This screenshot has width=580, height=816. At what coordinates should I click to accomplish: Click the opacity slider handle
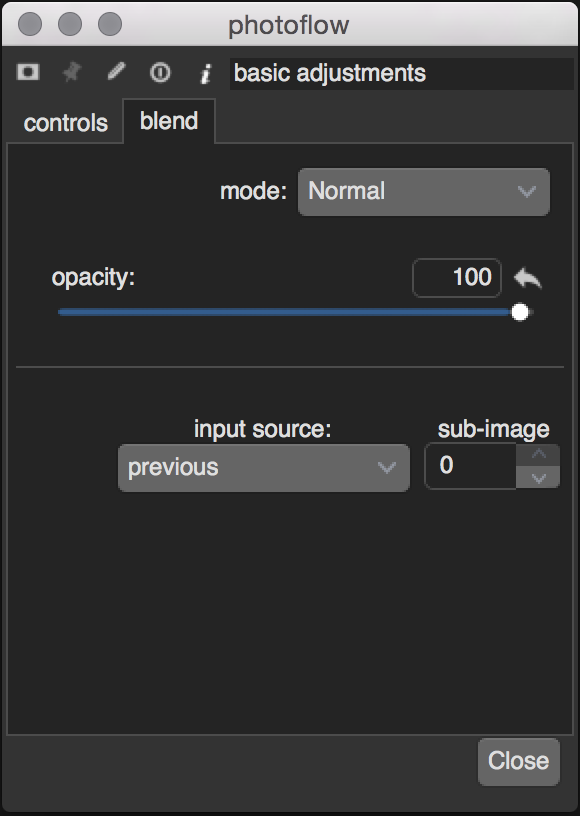pos(520,312)
